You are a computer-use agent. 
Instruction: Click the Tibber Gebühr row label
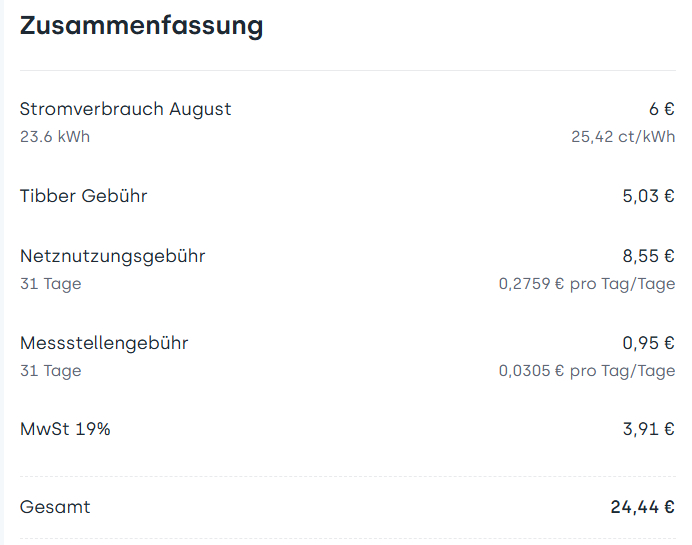(83, 196)
